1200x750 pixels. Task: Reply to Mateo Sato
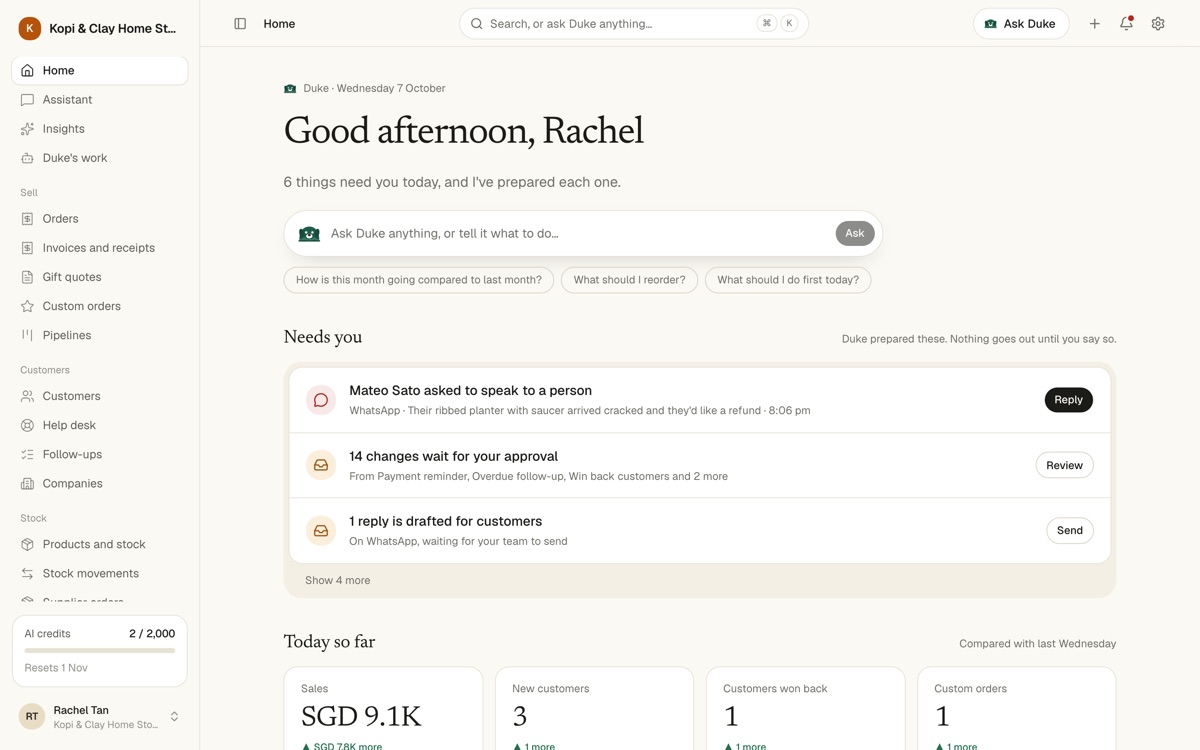click(x=1068, y=400)
